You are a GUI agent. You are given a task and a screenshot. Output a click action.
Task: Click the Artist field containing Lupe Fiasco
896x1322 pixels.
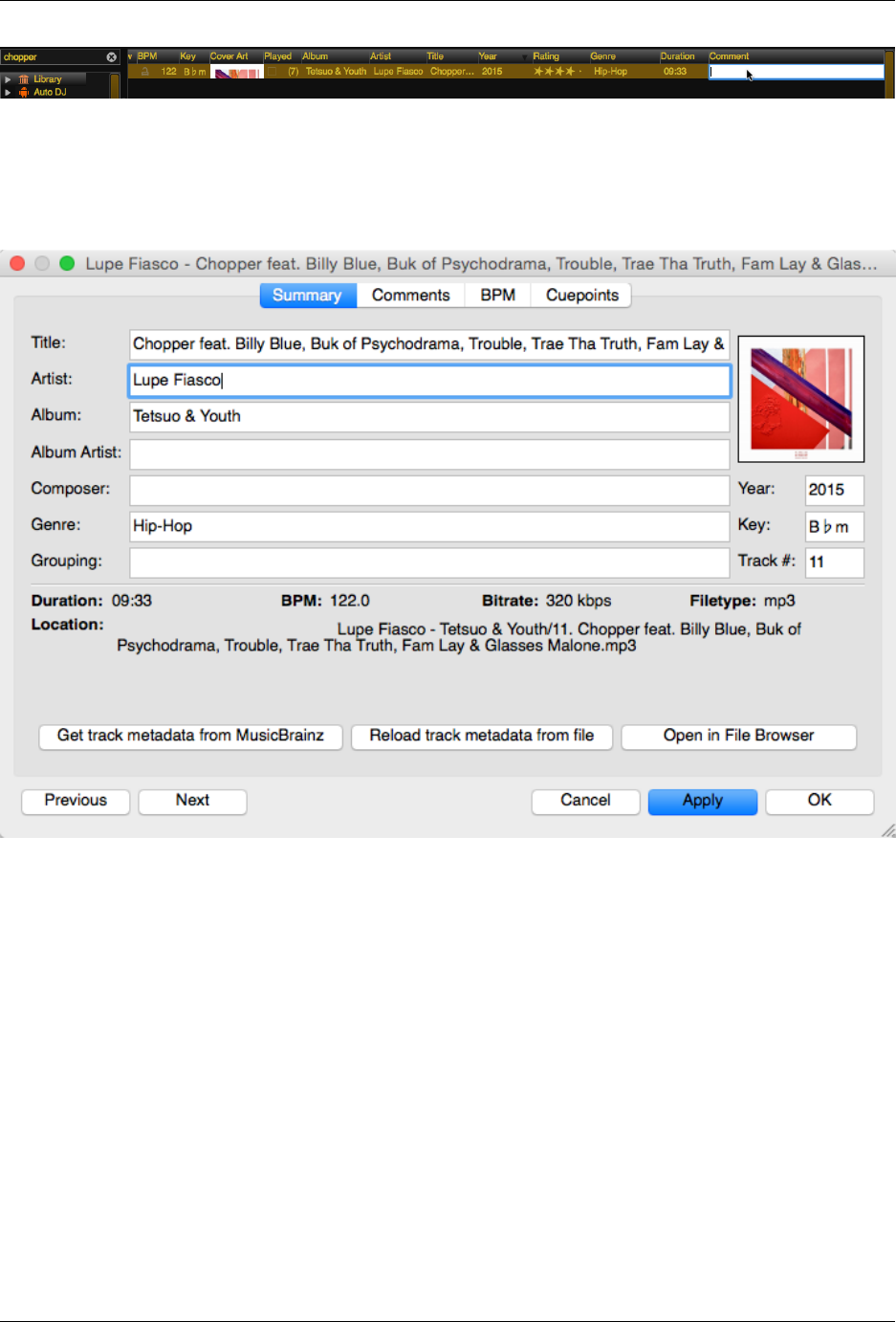pyautogui.click(x=429, y=381)
